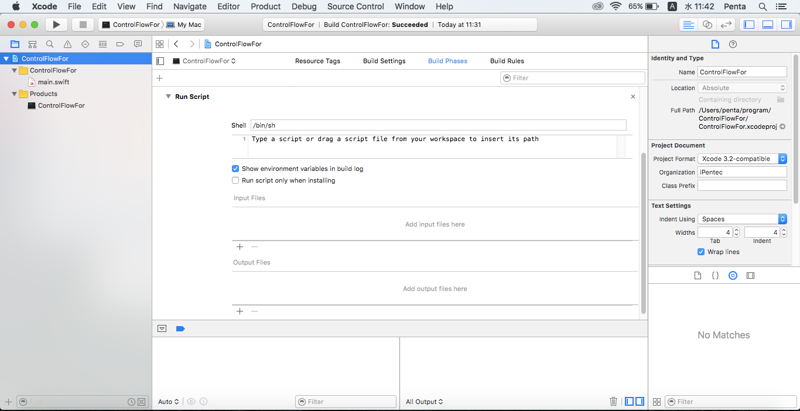800x411 pixels.
Task: Collapse the ControlFlowFor project root
Action: (x=6, y=59)
